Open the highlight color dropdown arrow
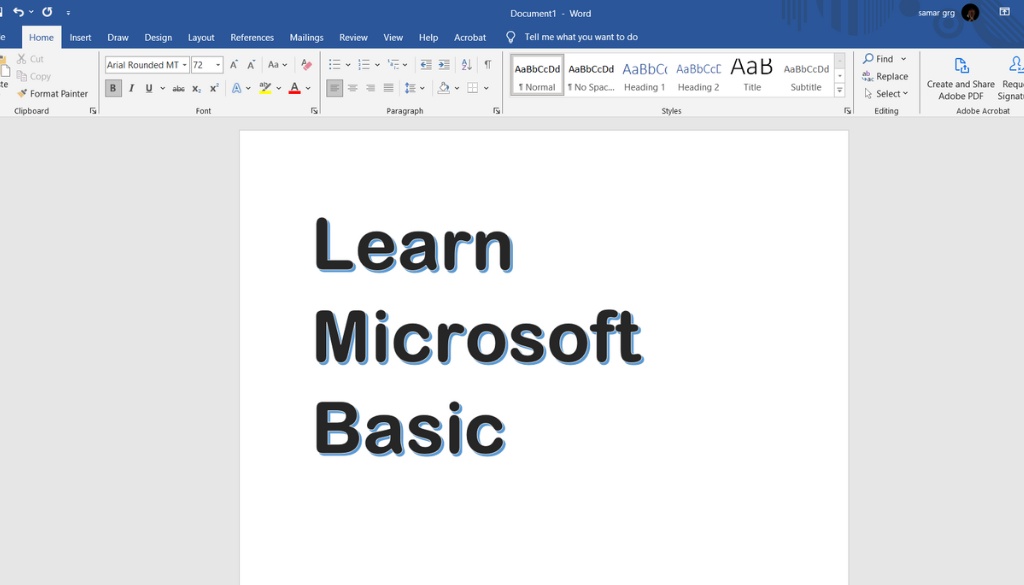1024x585 pixels. 279,88
